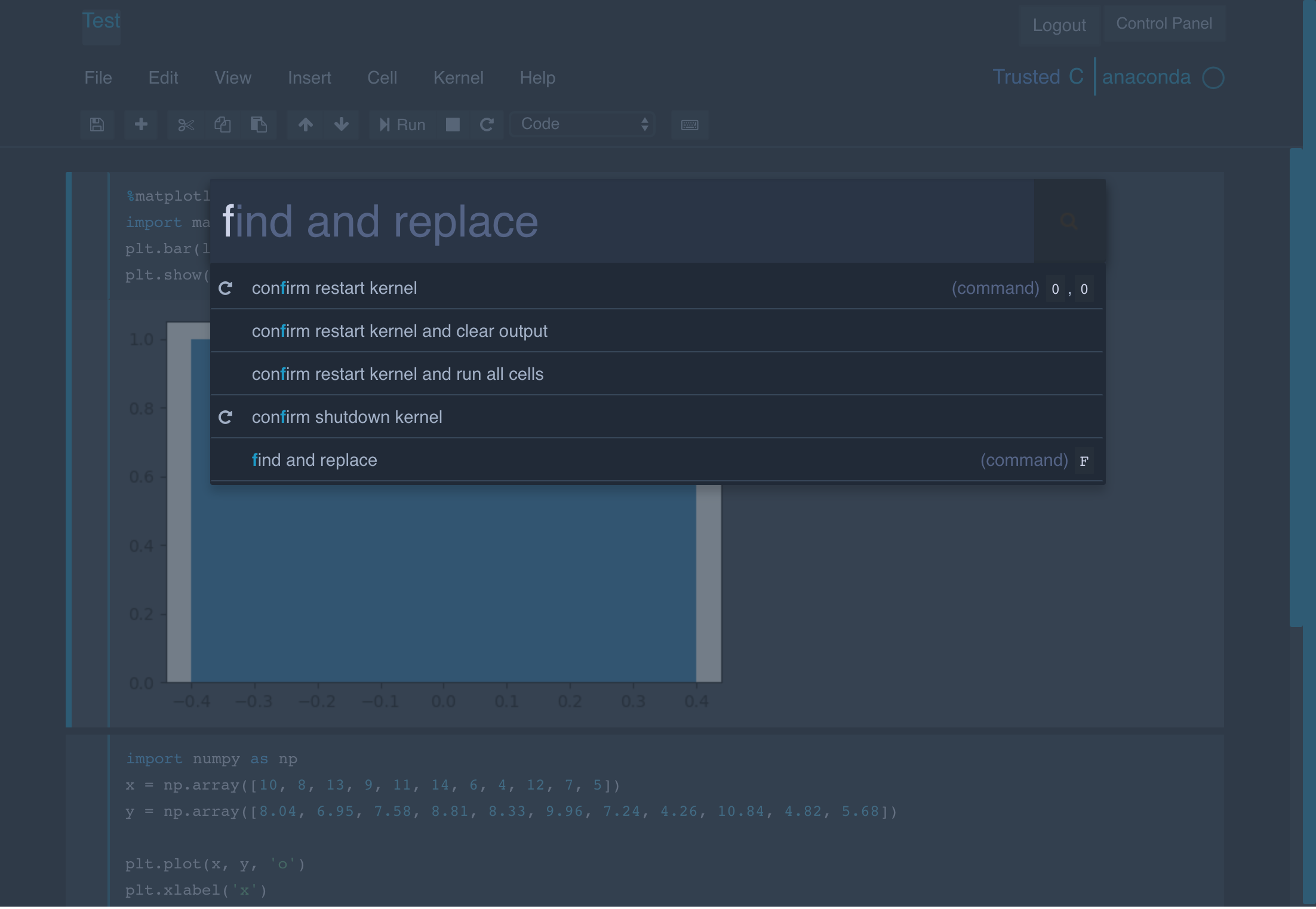Open the Control Panel
Screen dimensions: 1316x909
(1164, 23)
